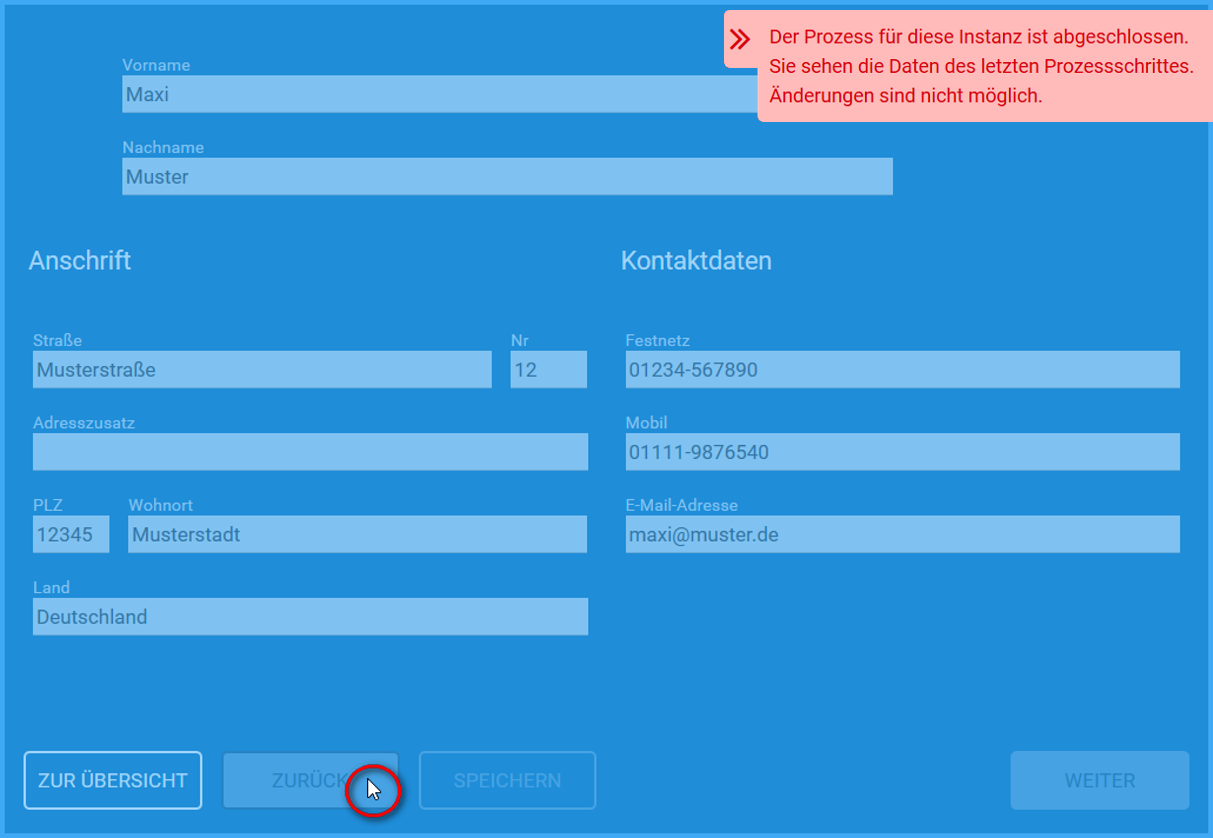Click the red double-chevron notification icon
1213x838 pixels.
tap(740, 40)
